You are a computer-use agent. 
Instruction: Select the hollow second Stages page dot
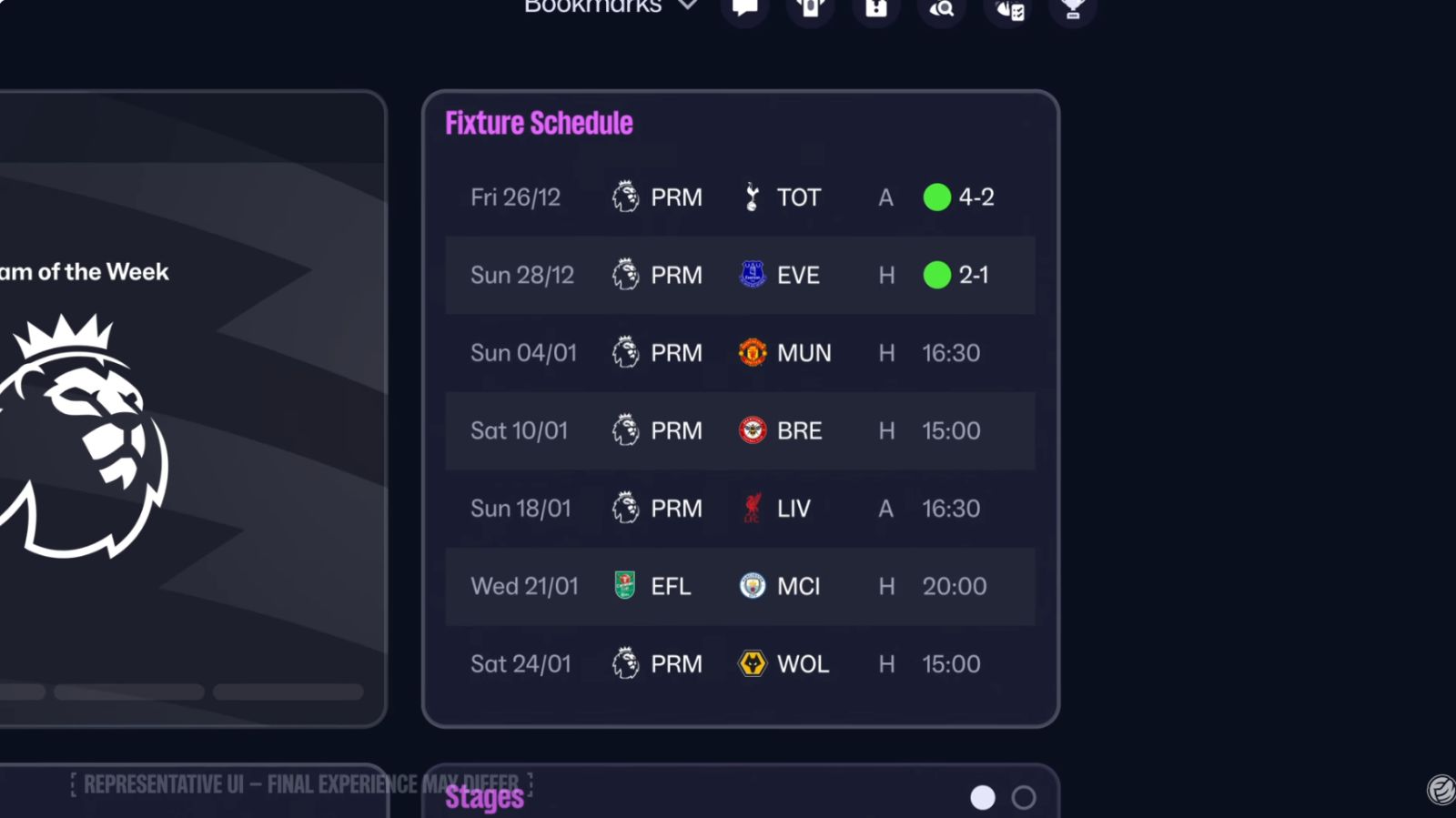point(1024,798)
